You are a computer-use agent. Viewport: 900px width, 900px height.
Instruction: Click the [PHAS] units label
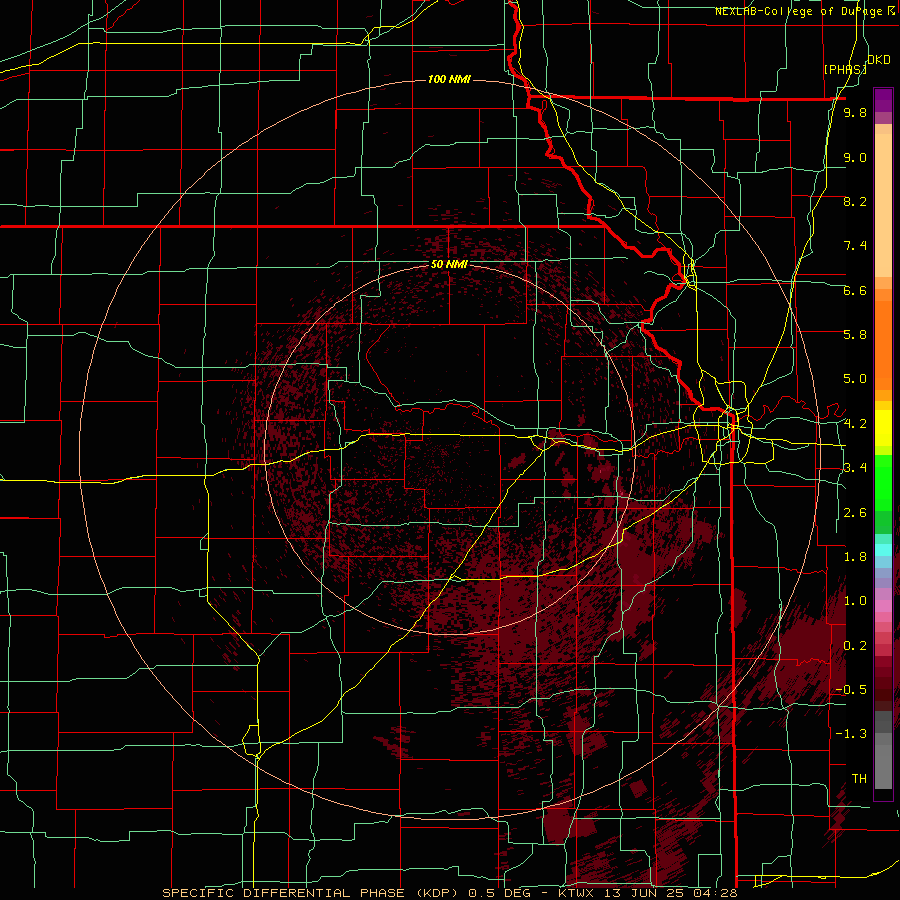[x=845, y=69]
